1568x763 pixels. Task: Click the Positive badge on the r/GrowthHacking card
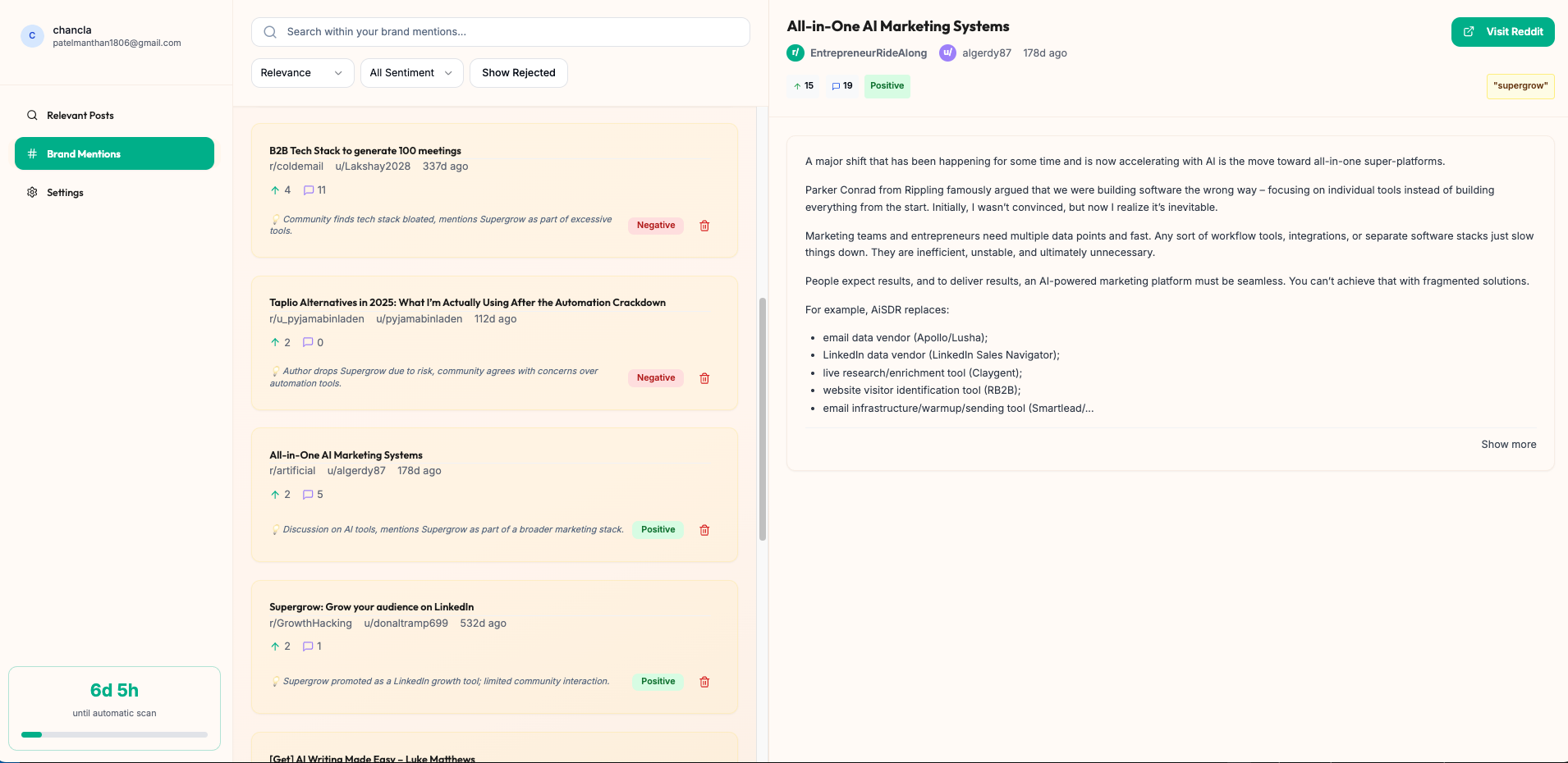point(658,682)
